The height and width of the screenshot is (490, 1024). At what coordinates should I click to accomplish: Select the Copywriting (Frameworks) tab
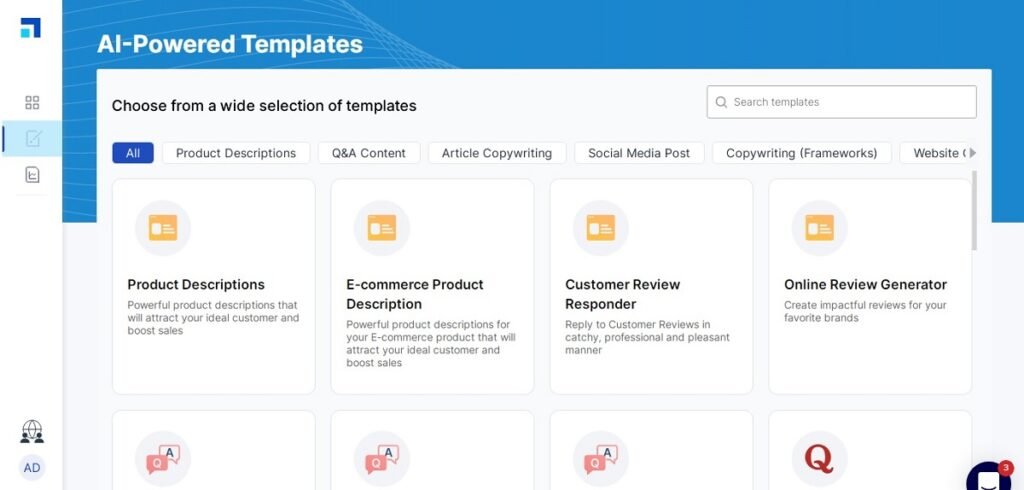coord(801,153)
